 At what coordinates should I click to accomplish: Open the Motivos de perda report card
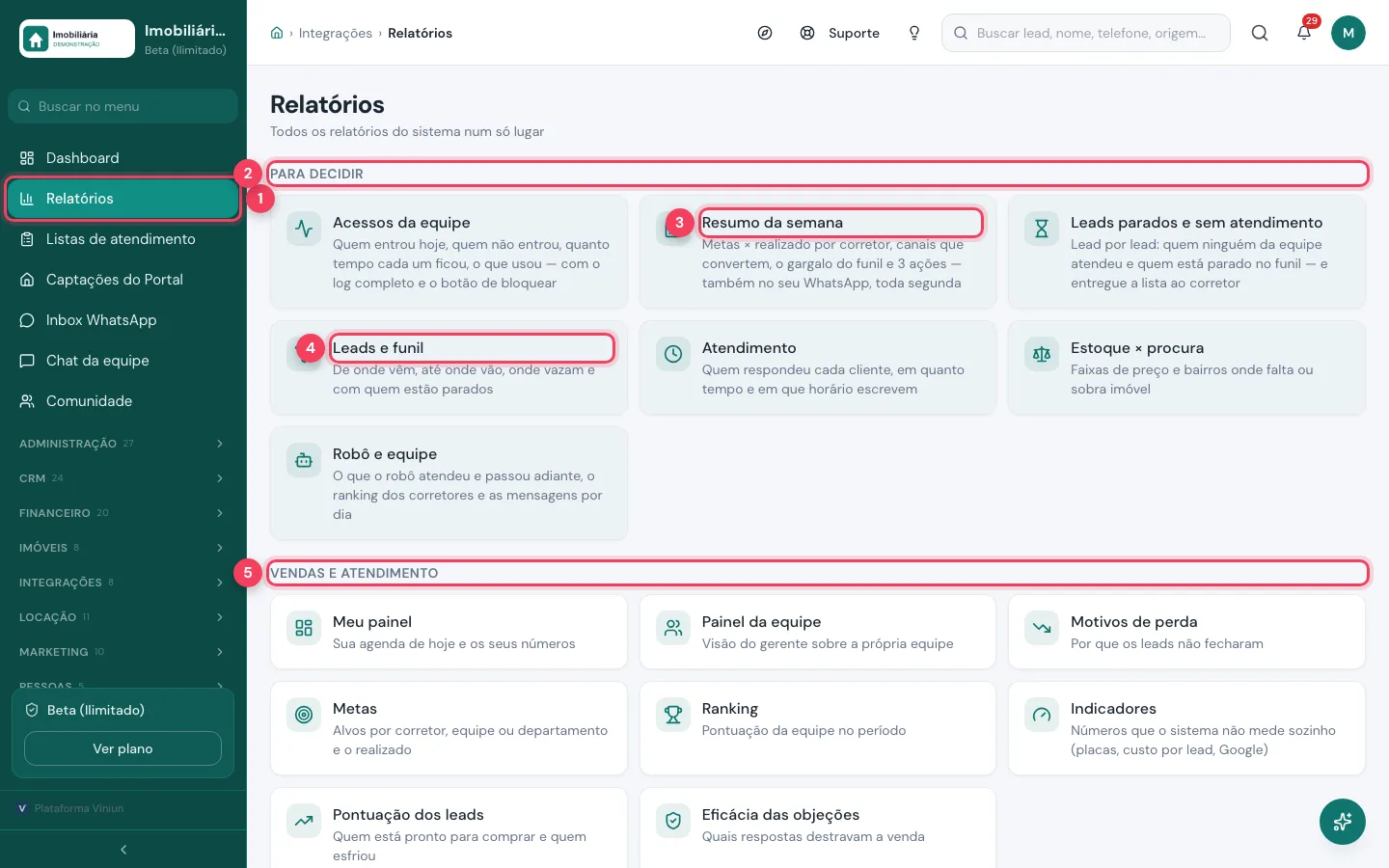pyautogui.click(x=1186, y=632)
